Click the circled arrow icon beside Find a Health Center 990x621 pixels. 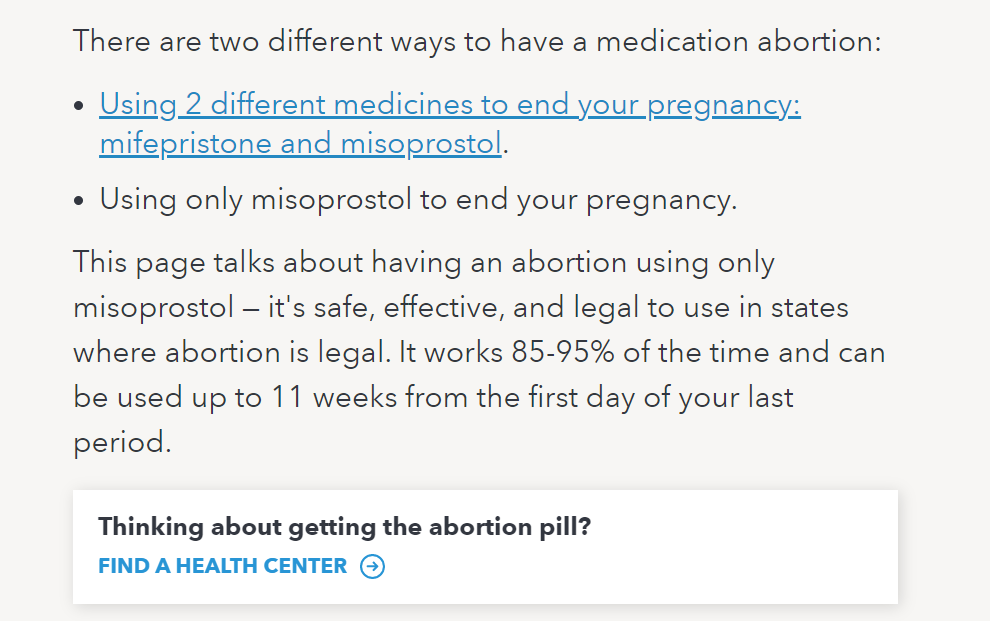372,567
